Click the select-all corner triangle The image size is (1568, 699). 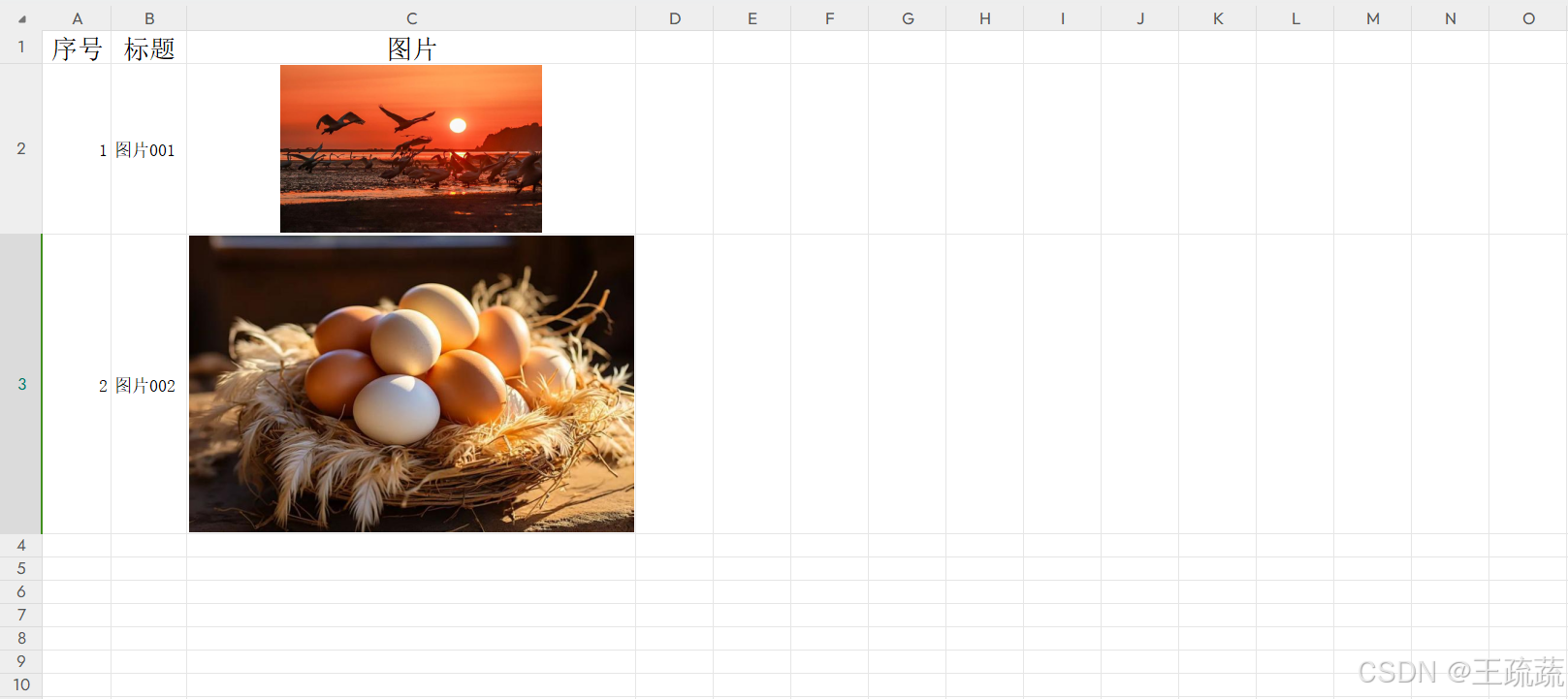coord(21,18)
